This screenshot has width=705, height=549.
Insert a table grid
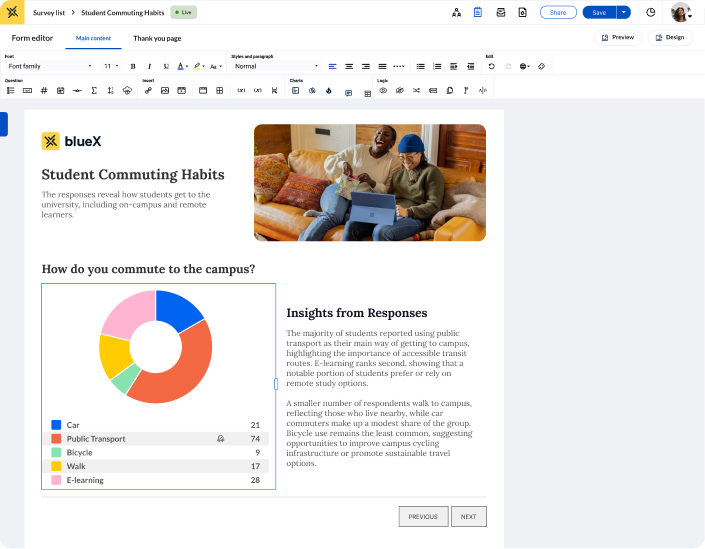point(219,90)
